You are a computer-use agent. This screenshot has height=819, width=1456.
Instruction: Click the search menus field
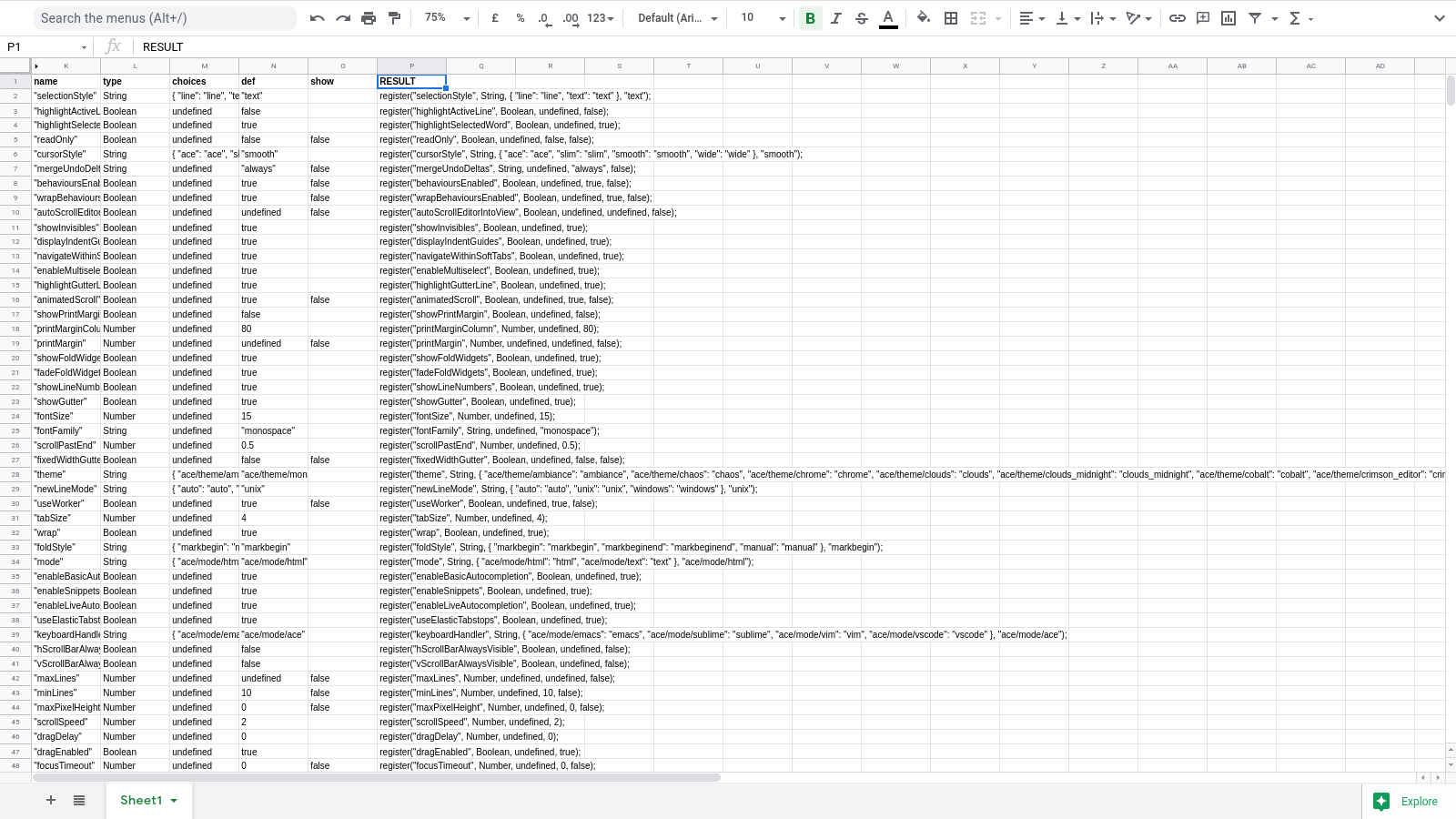click(164, 17)
